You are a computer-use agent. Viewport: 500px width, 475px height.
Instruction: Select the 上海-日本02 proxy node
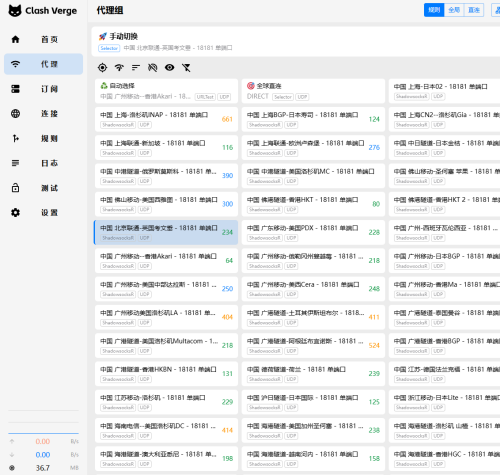point(444,91)
